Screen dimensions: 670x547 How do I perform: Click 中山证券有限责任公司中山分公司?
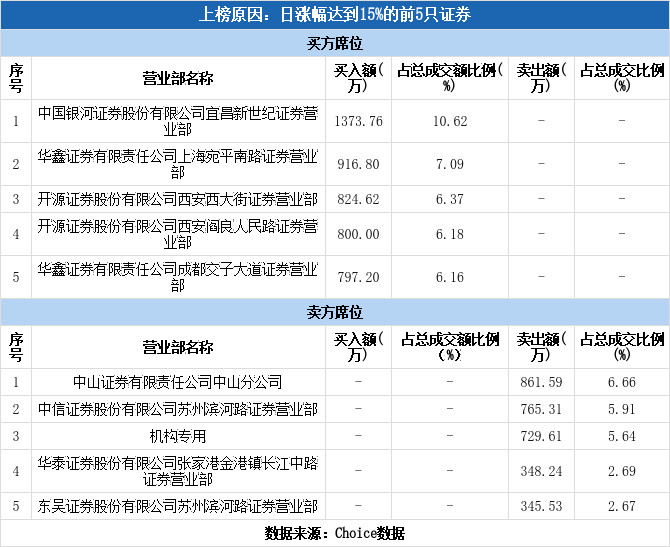(x=178, y=382)
